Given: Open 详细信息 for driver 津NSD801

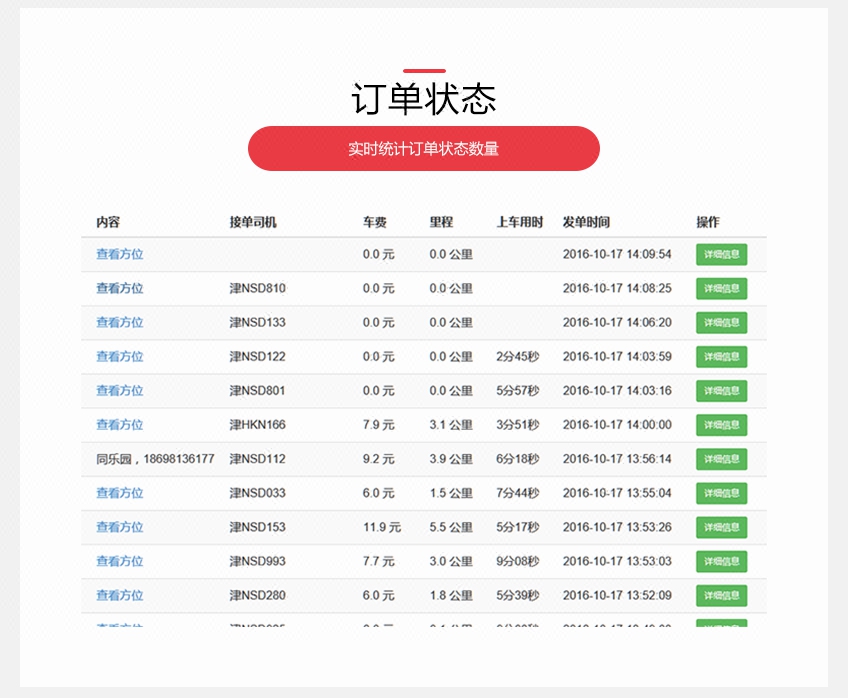Looking at the screenshot, I should click(721, 391).
